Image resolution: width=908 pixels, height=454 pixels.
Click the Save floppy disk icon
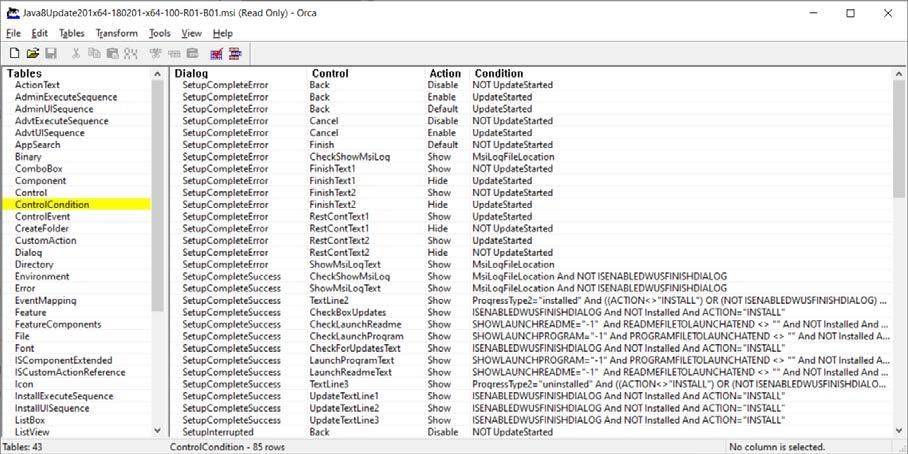[x=51, y=54]
